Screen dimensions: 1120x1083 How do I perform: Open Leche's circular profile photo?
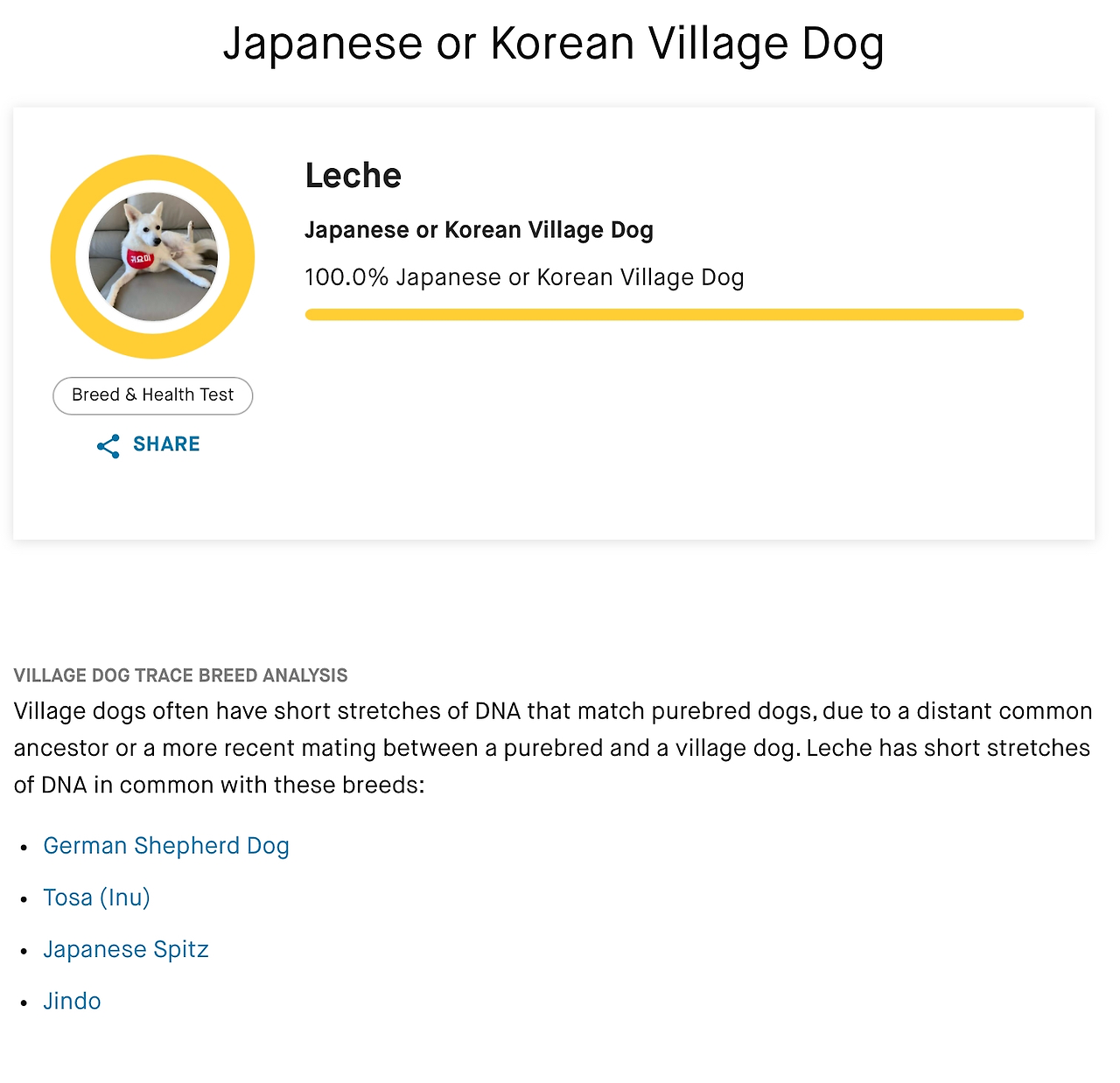pos(153,256)
